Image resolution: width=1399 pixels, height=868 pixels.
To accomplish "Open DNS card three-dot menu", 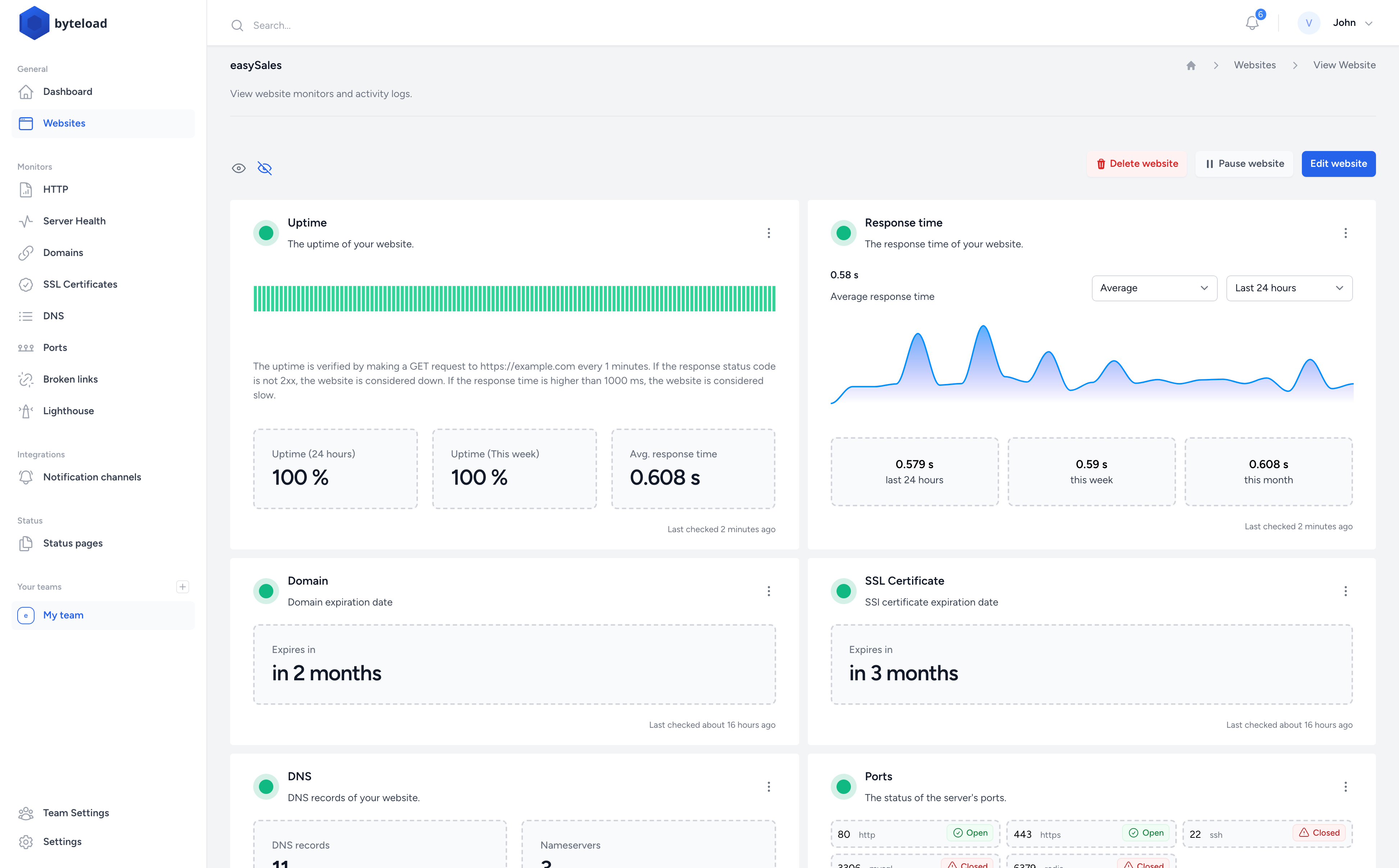I will (769, 786).
